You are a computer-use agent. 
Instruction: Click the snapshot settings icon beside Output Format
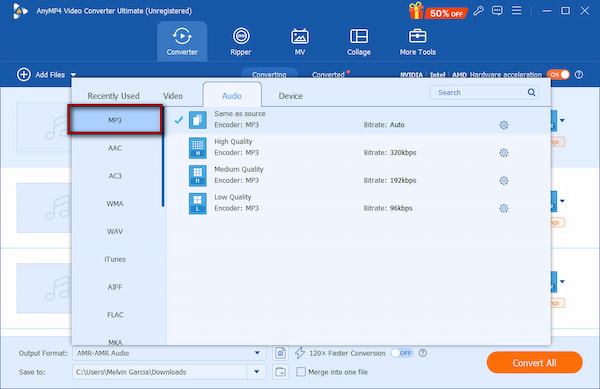280,353
